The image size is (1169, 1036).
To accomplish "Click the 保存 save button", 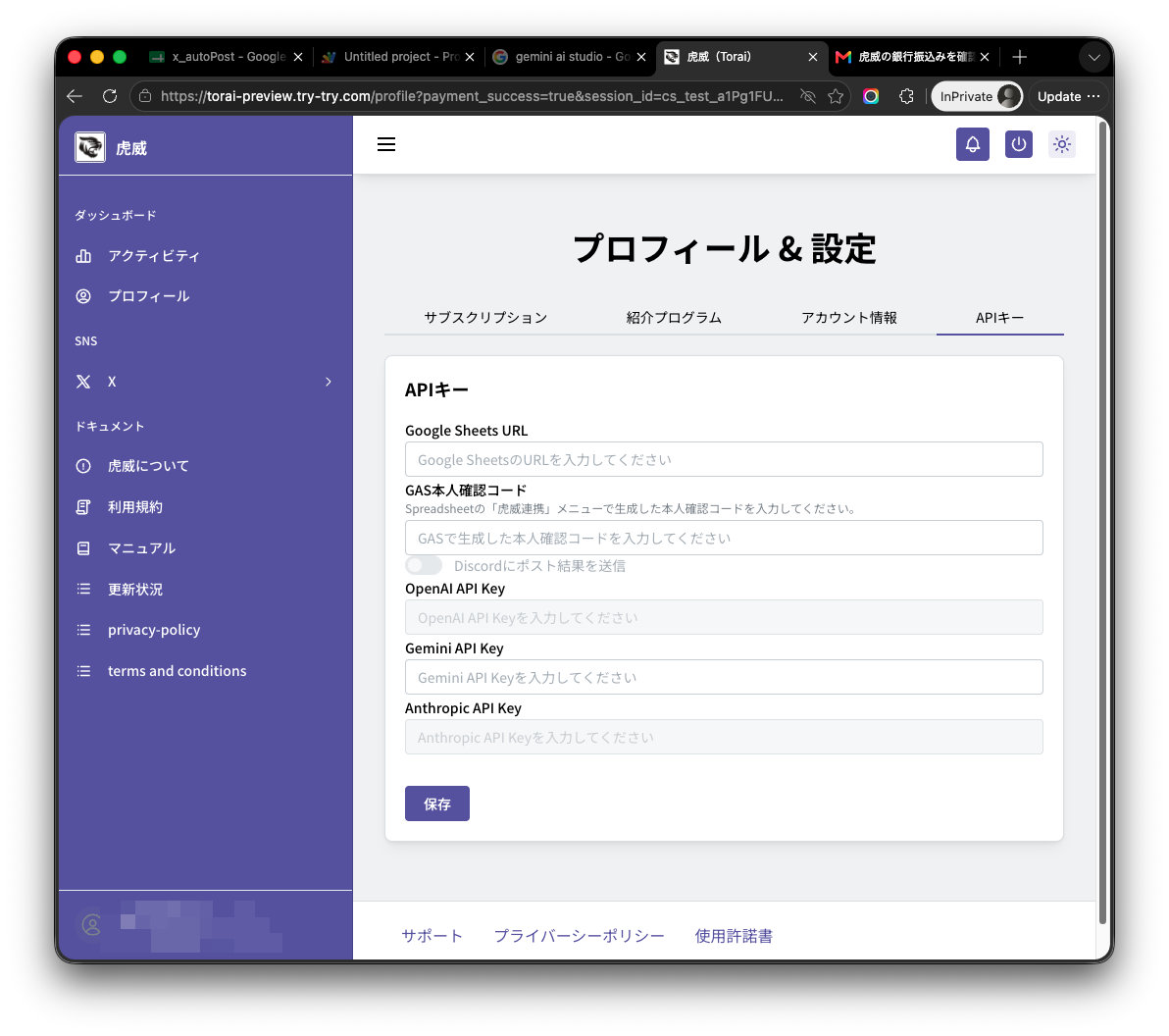I will pos(436,803).
